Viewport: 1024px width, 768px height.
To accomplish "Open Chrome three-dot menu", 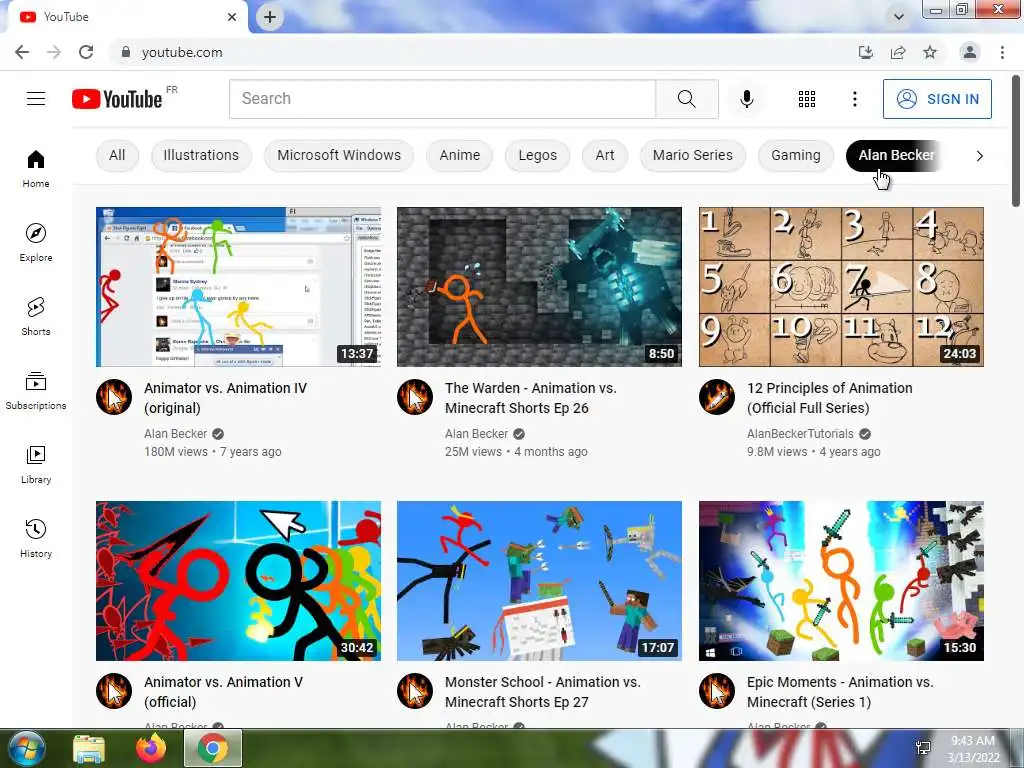I will [1002, 52].
